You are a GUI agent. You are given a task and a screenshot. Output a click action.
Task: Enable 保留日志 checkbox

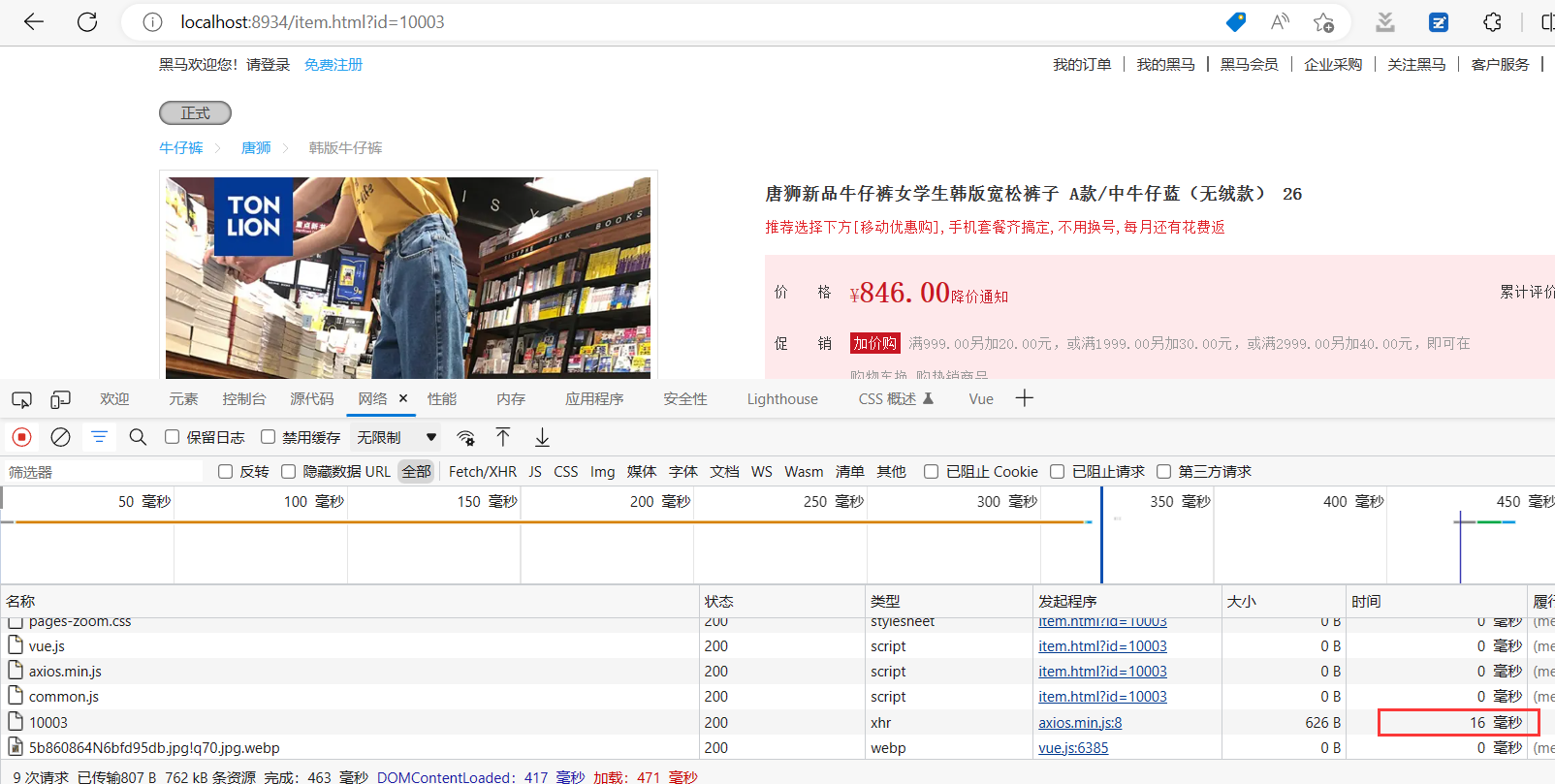(x=172, y=437)
